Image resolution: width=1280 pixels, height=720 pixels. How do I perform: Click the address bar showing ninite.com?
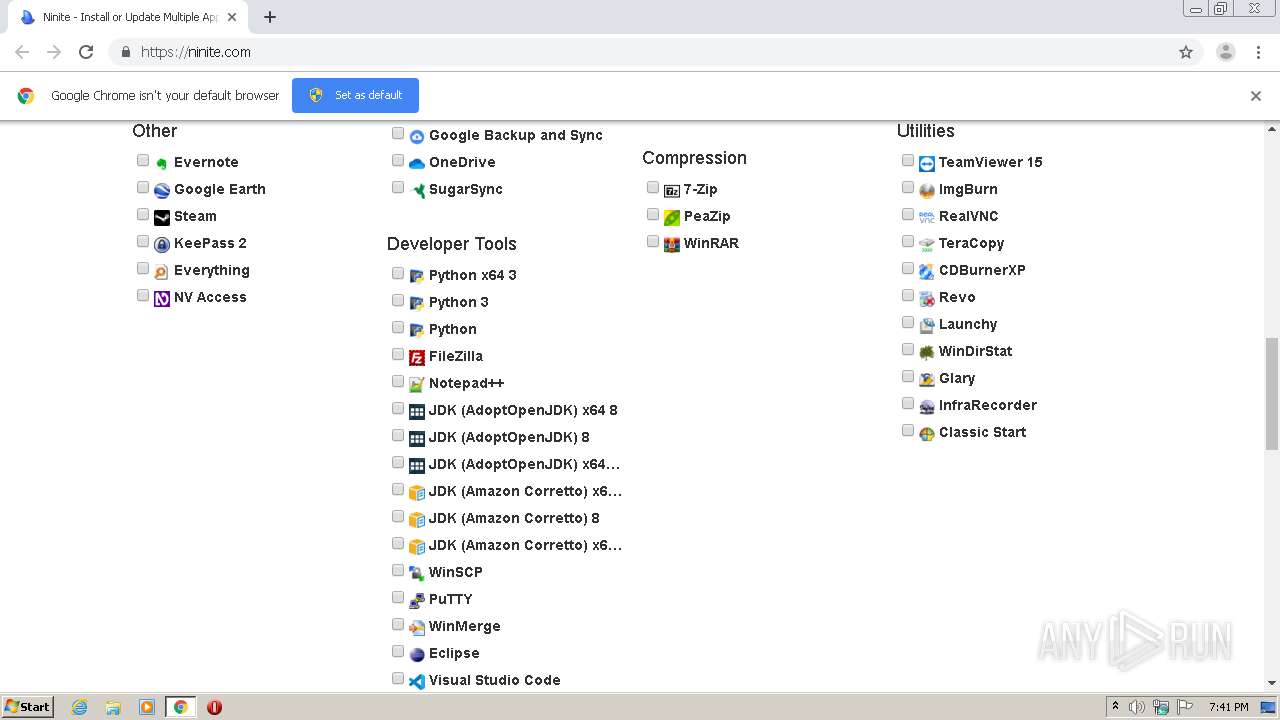click(656, 52)
